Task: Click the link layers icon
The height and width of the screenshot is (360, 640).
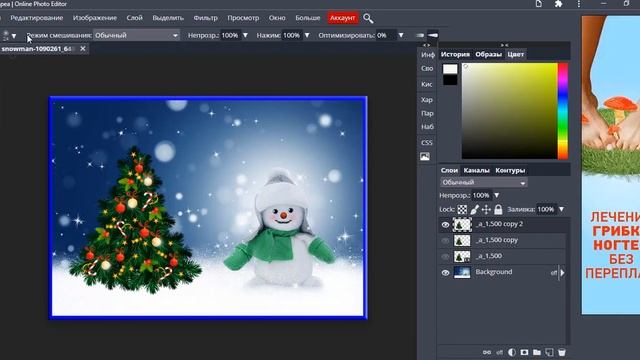Action: pyautogui.click(x=487, y=352)
